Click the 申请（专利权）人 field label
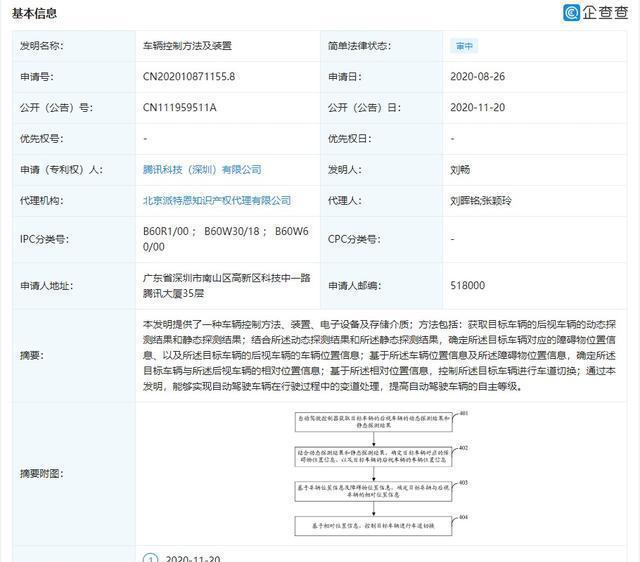Screen dimensions: 640x562 61,169
